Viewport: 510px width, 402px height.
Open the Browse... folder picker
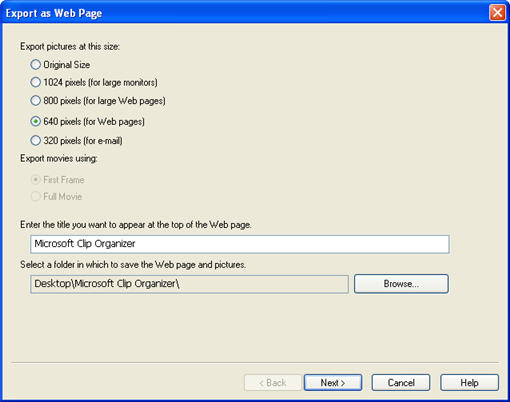point(401,284)
